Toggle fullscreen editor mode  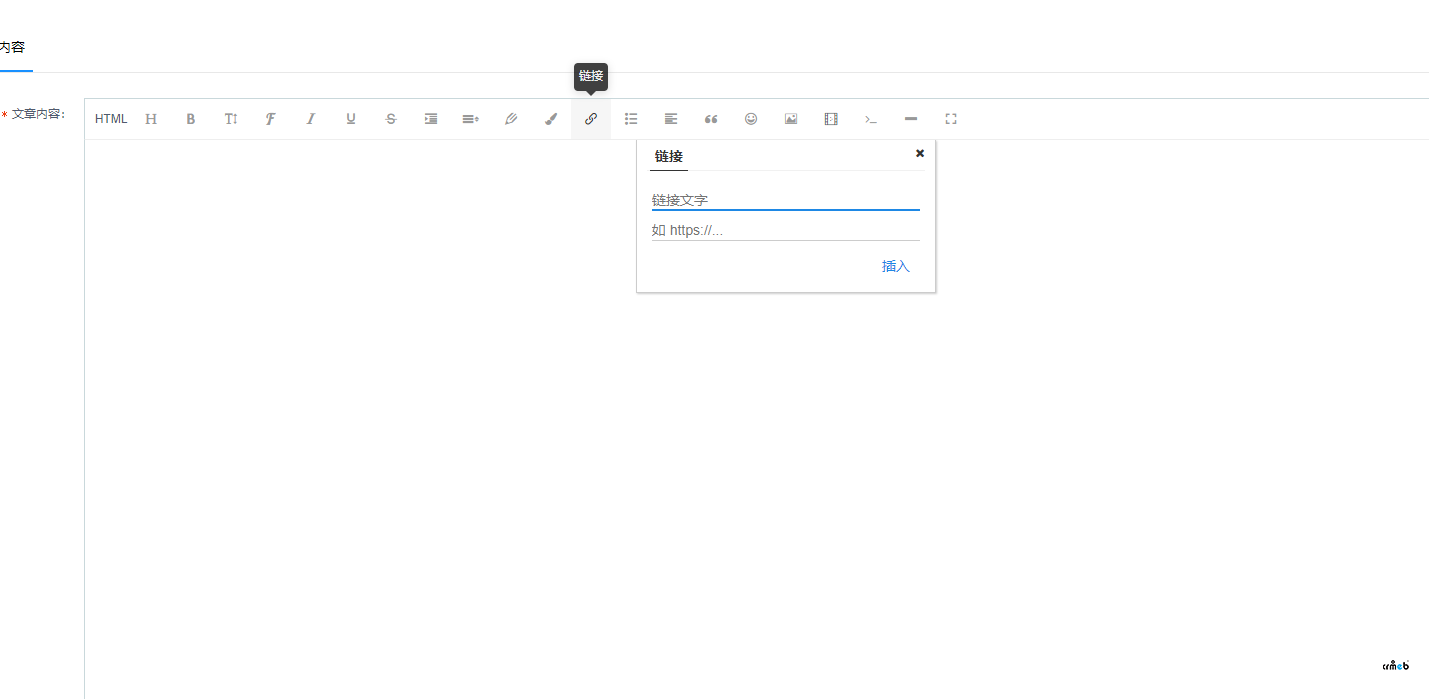[951, 119]
